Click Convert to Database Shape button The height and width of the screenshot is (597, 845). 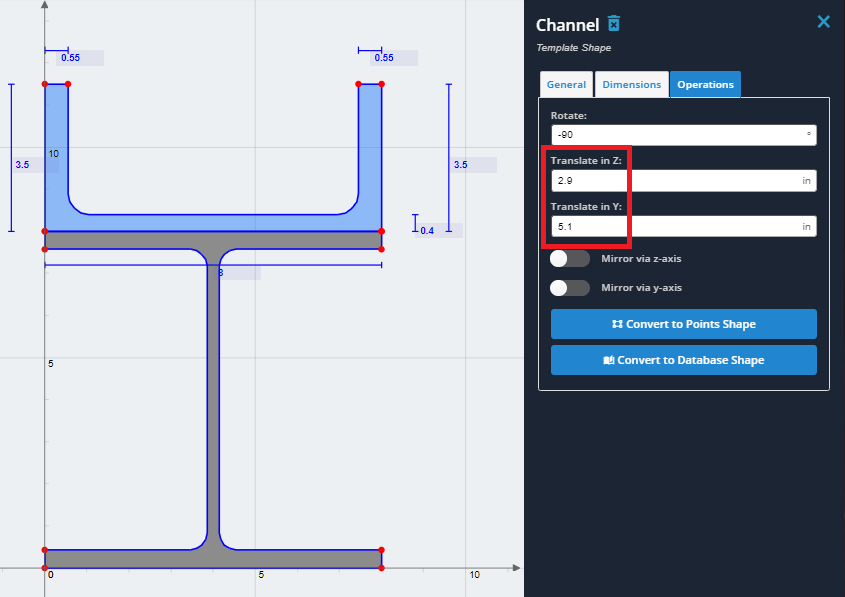coord(683,360)
